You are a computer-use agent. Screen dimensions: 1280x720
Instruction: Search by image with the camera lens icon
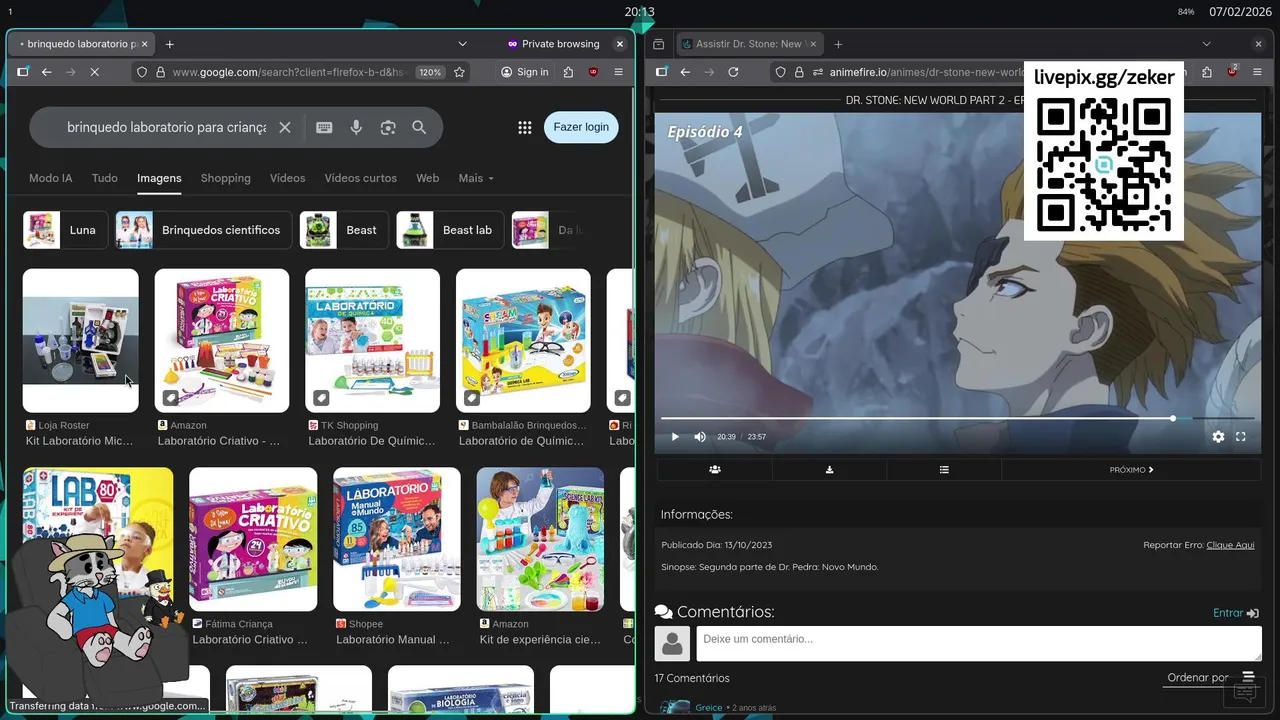tap(388, 127)
